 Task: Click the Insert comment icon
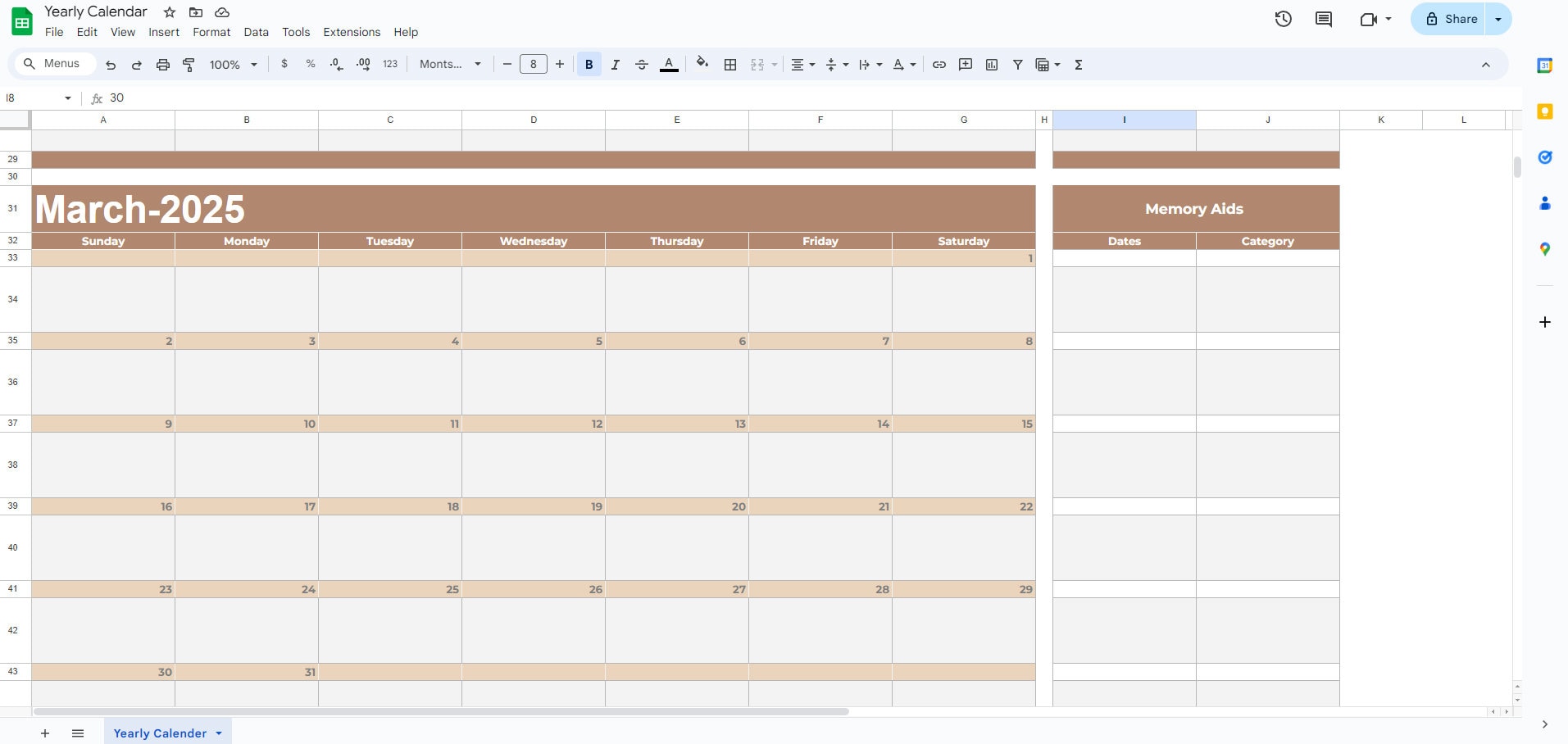[x=966, y=65]
